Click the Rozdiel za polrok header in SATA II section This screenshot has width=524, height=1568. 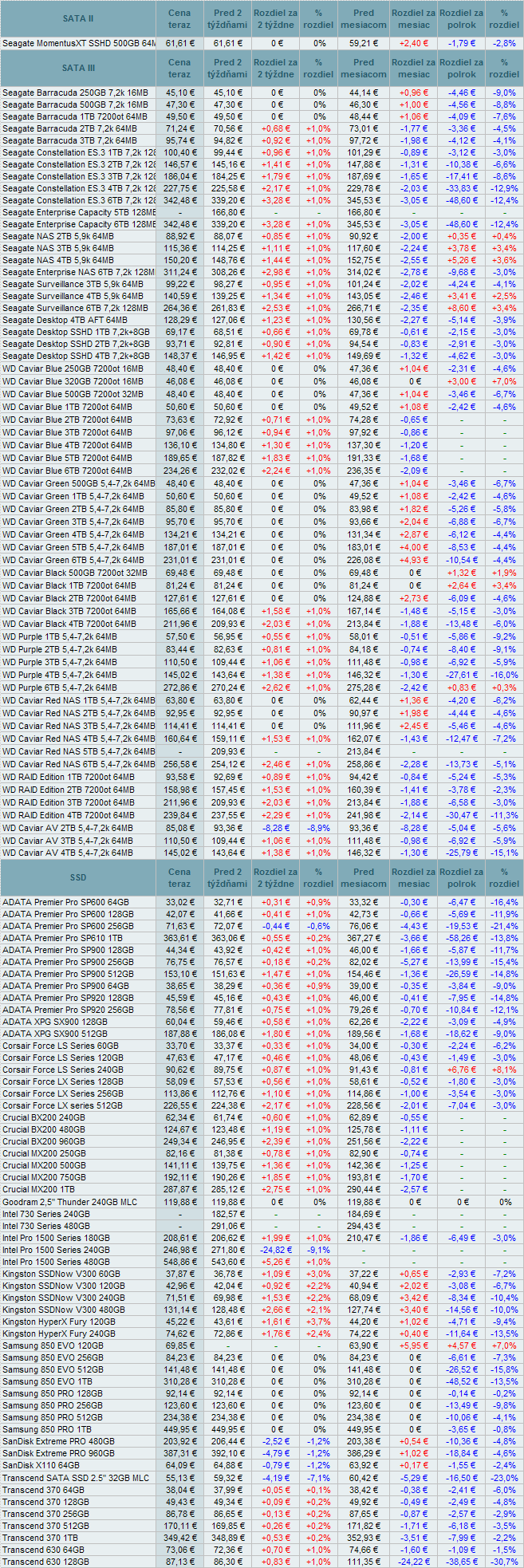[x=461, y=18]
